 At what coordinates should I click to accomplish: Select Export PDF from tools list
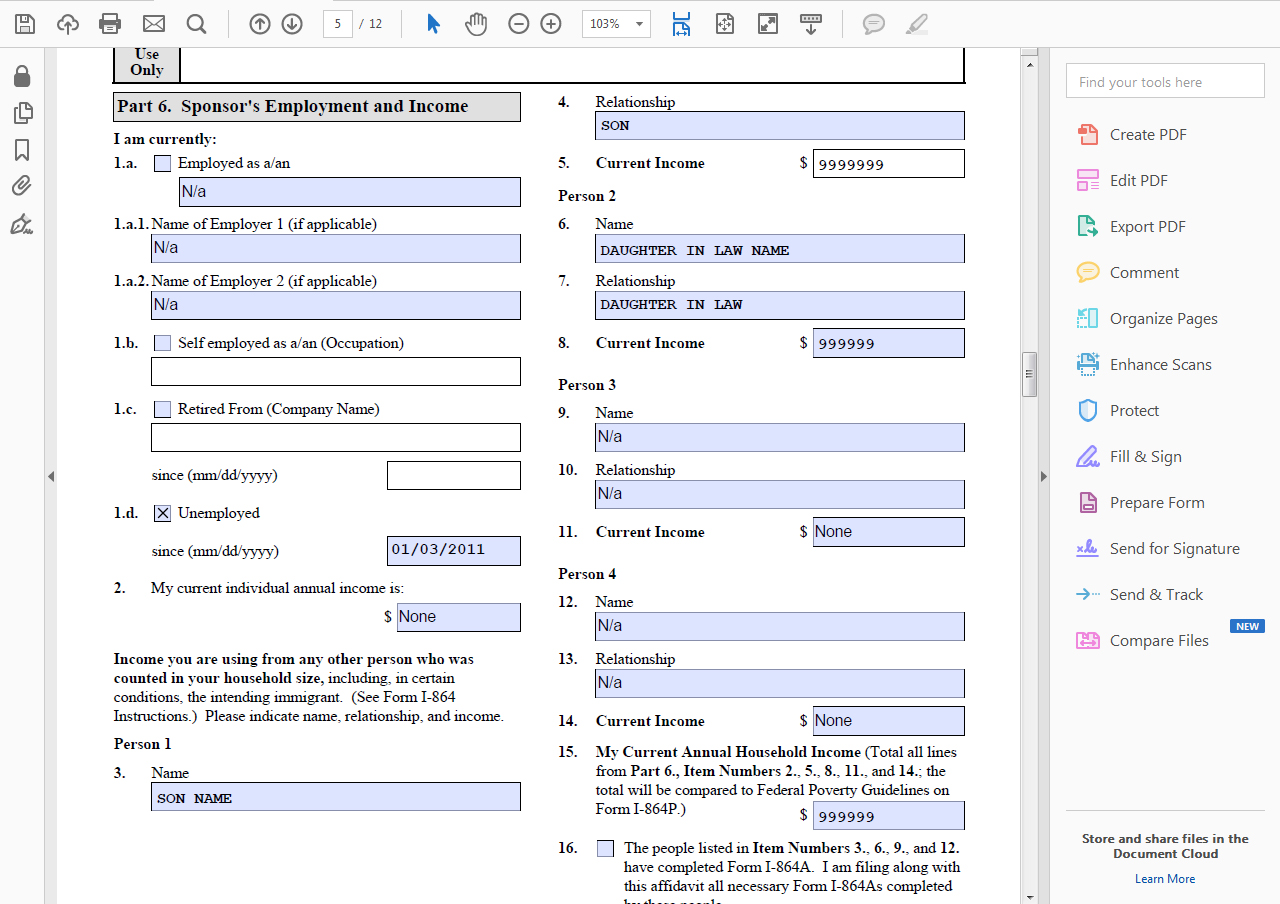pos(1147,227)
